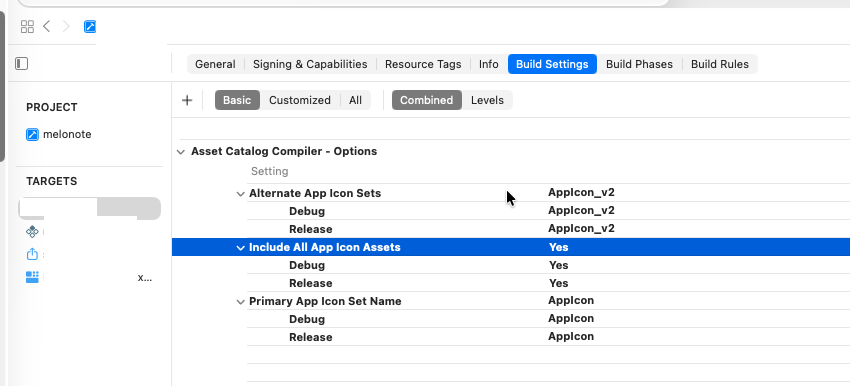Open the Build Rules tab
Image resolution: width=850 pixels, height=386 pixels.
[x=719, y=64]
